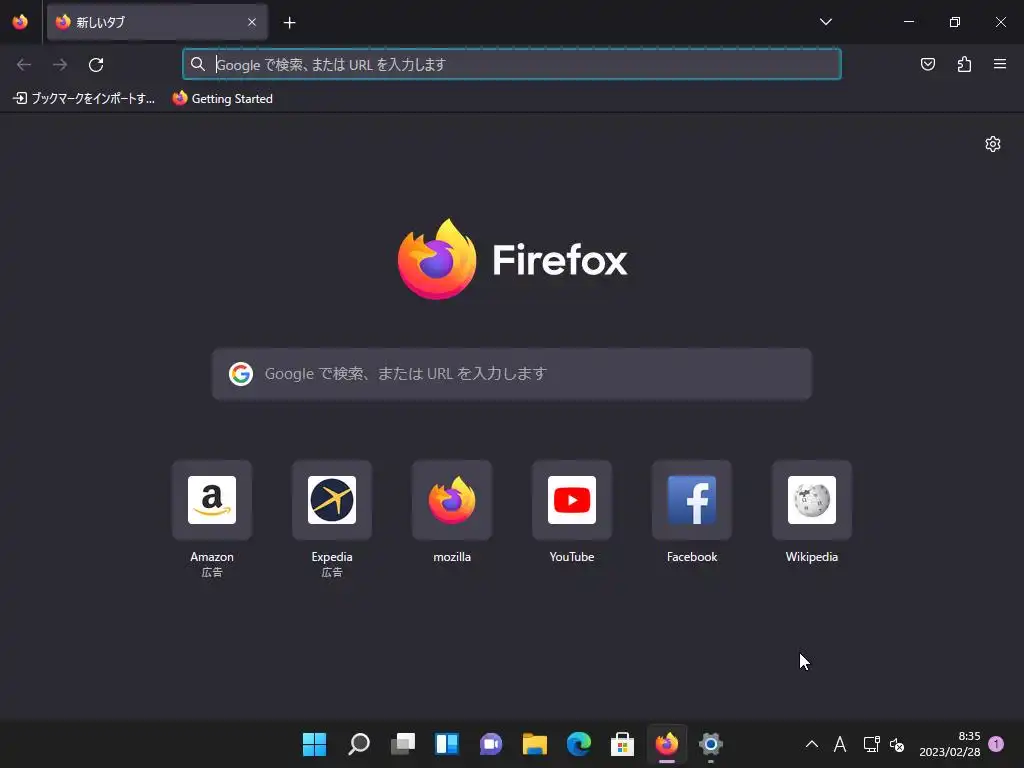Open the Wikipedia shortcut tile
This screenshot has height=768, width=1024.
click(812, 500)
